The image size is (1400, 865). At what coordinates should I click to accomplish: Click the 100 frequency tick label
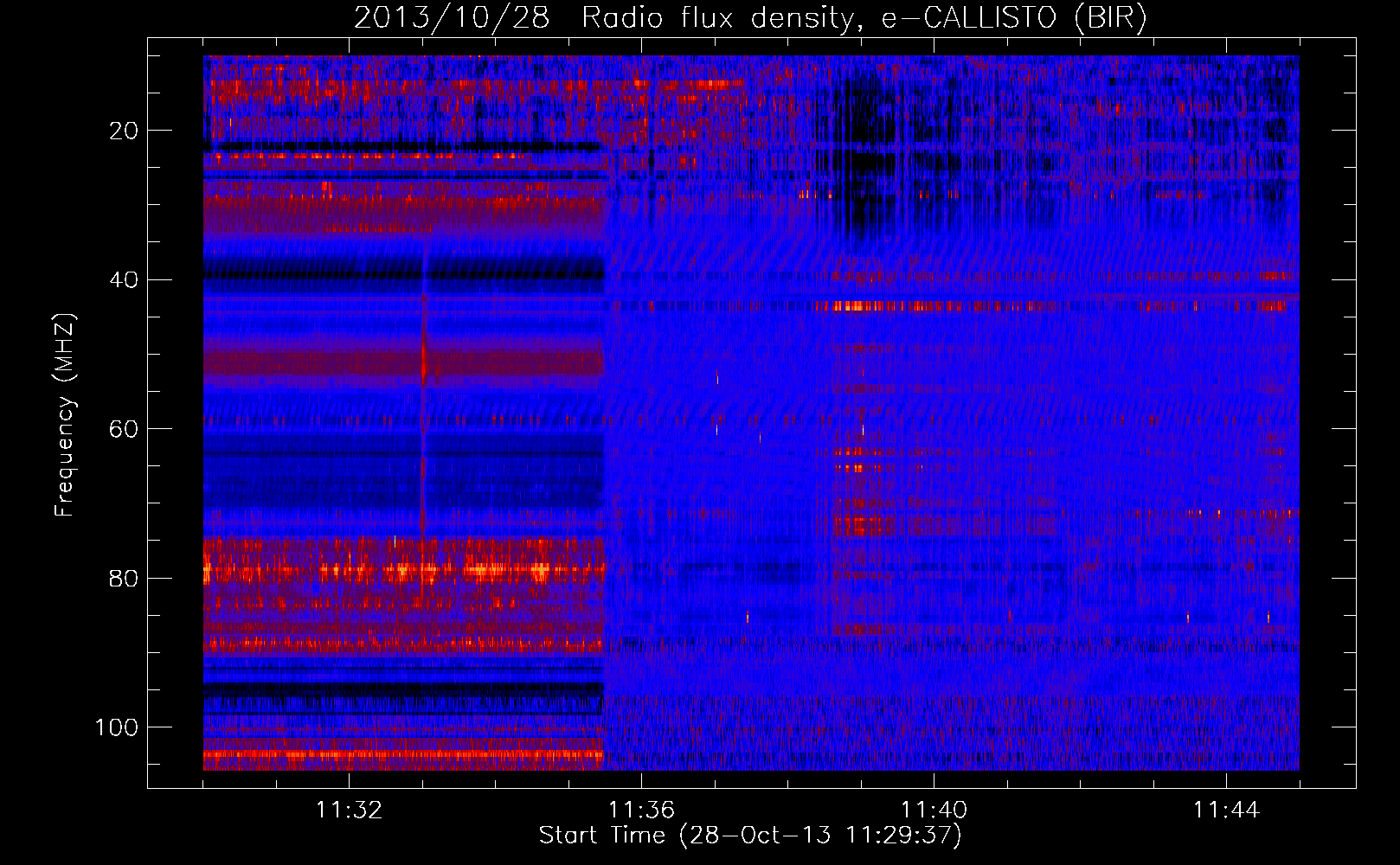pyautogui.click(x=117, y=727)
